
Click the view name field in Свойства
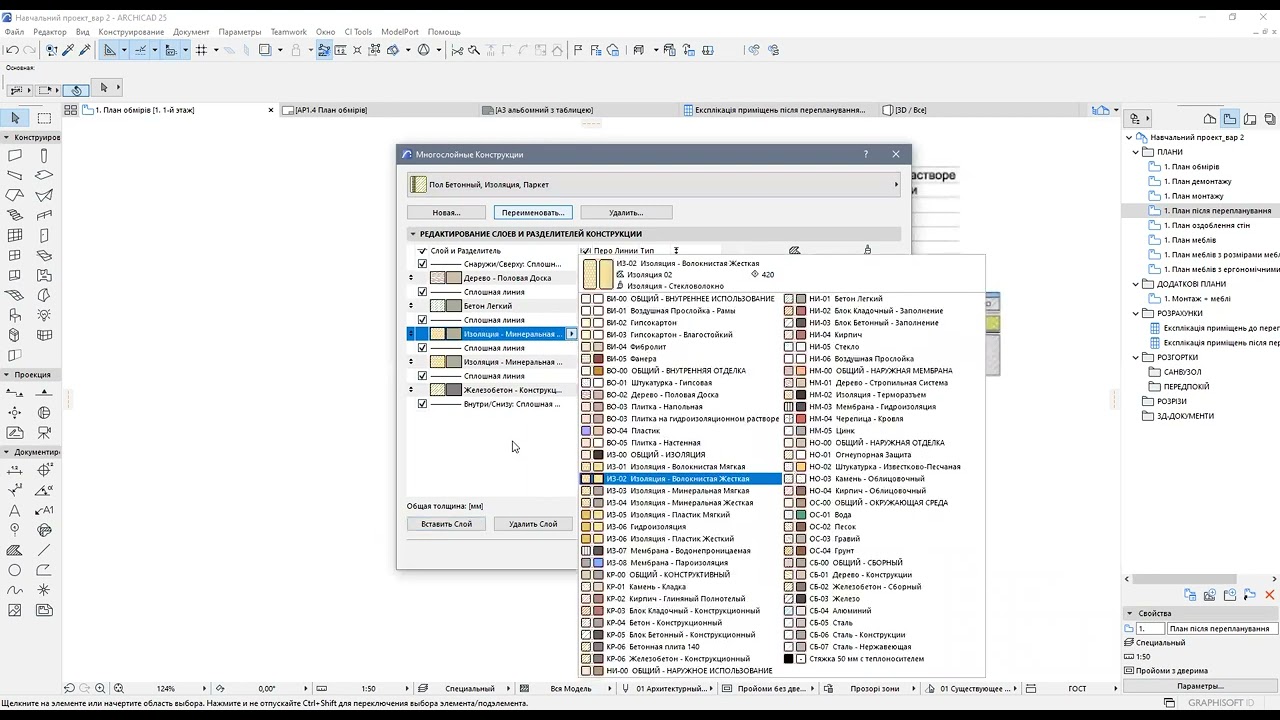point(1221,629)
